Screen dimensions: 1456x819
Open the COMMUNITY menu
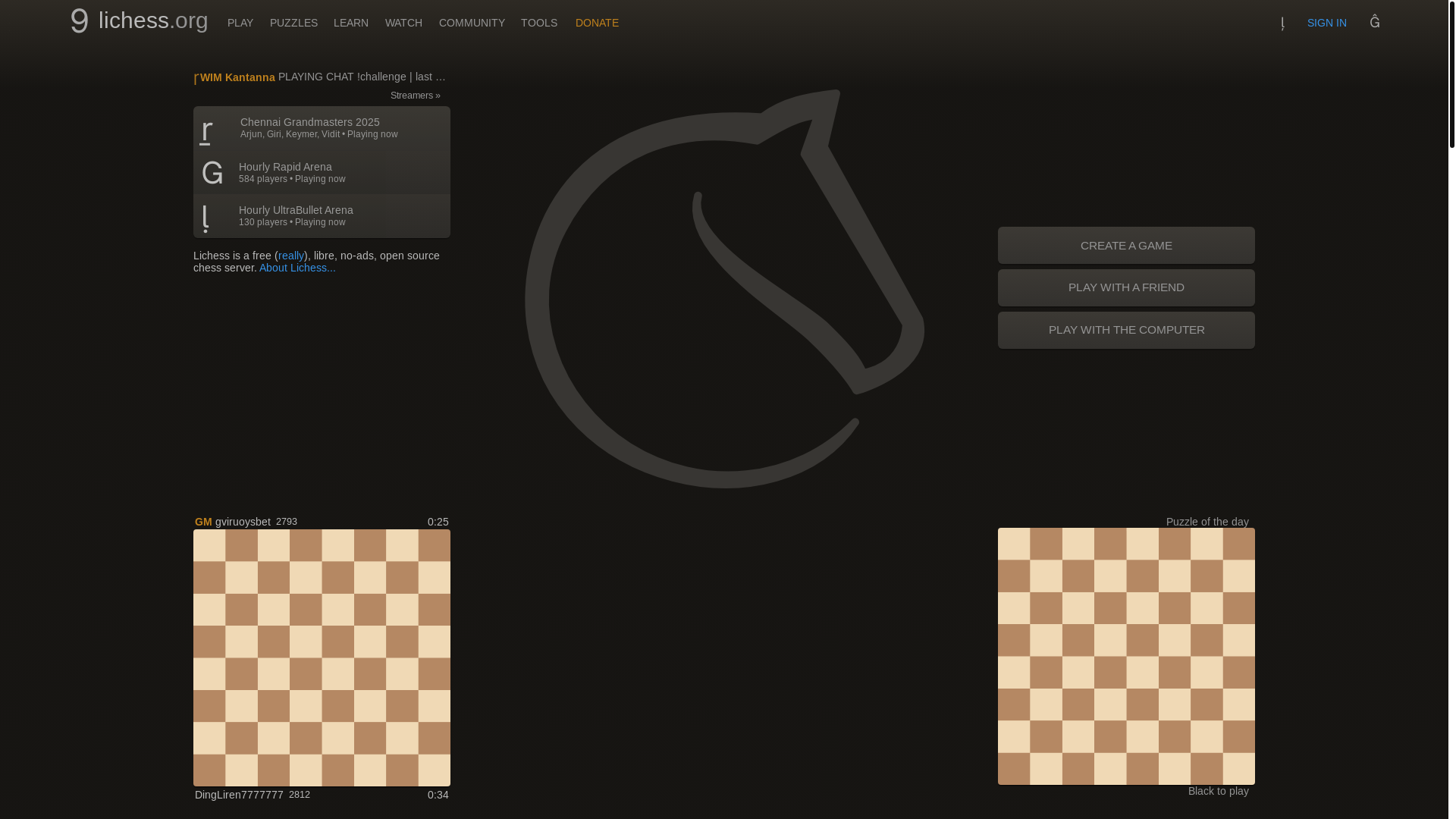coord(472,23)
